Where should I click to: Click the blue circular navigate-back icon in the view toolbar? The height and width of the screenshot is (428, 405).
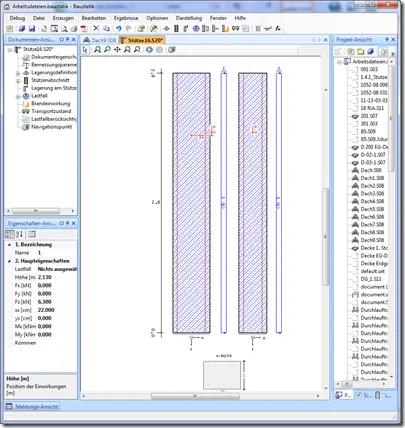(x=149, y=50)
